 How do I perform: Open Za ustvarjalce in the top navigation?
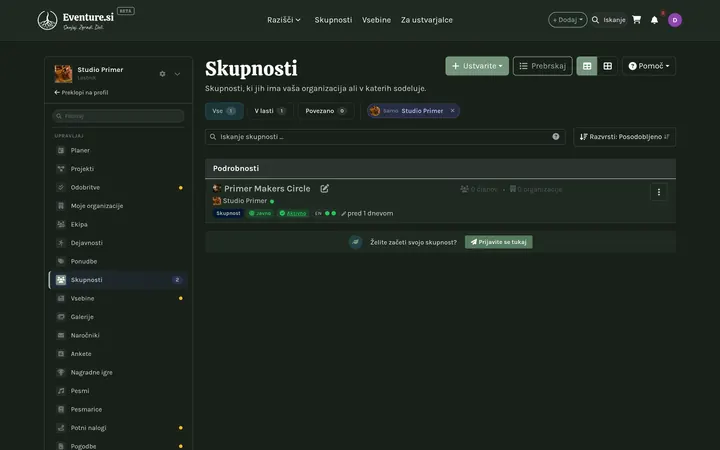[x=427, y=20]
